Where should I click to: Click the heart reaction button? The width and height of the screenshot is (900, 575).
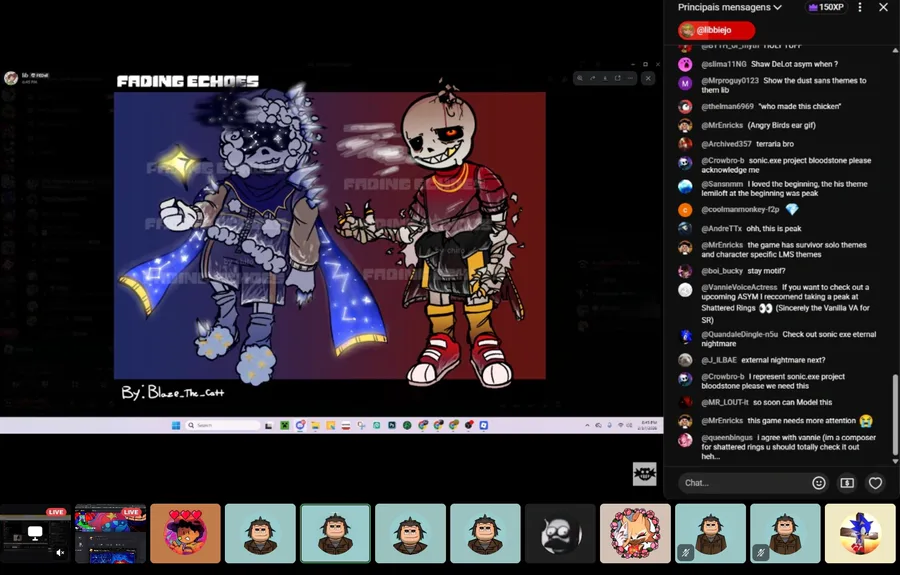coord(875,483)
